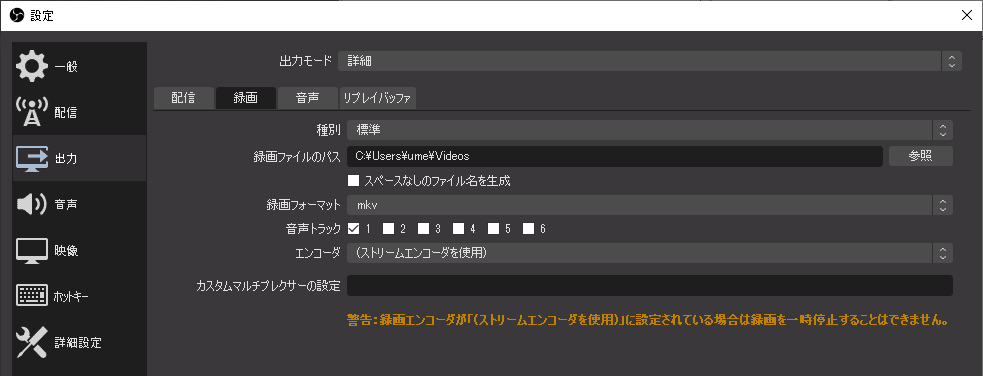The image size is (983, 376).
Task: Click the 詳細設定 label in the sidebar
Action: pos(78,343)
